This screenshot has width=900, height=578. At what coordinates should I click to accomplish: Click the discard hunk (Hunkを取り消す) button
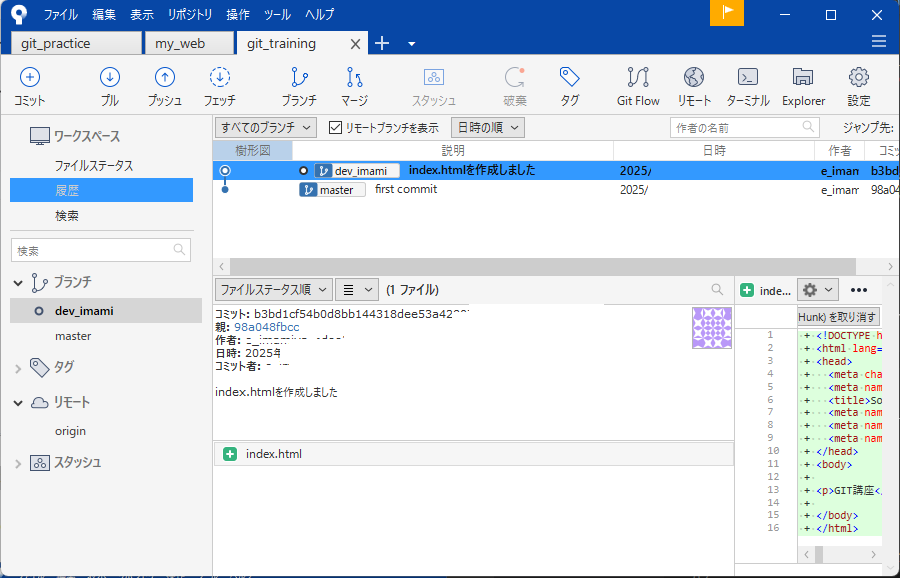838,317
